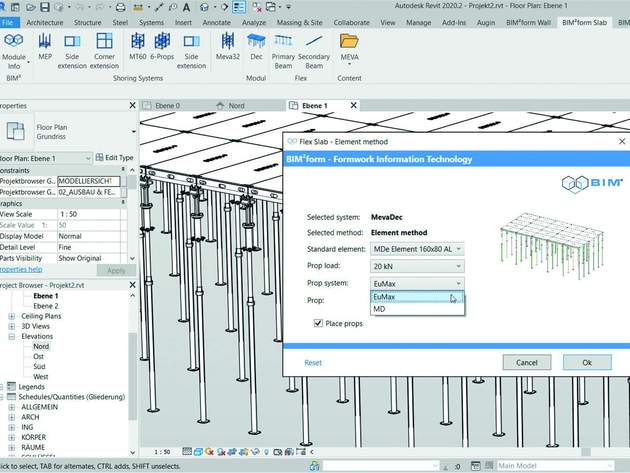The width and height of the screenshot is (630, 473).
Task: Expand the ALLGEMEIN schedule group
Action: 12,407
